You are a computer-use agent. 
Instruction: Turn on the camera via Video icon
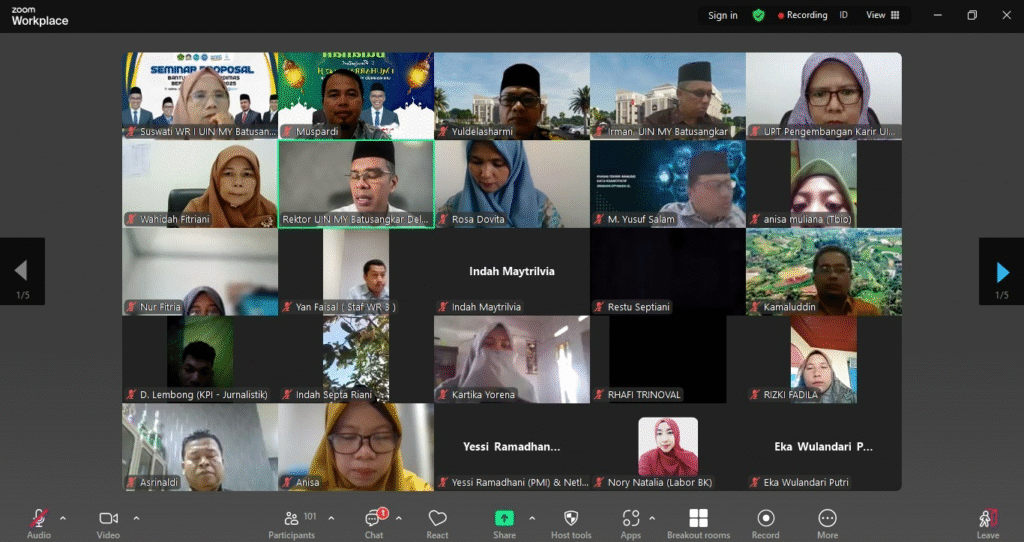[x=108, y=518]
